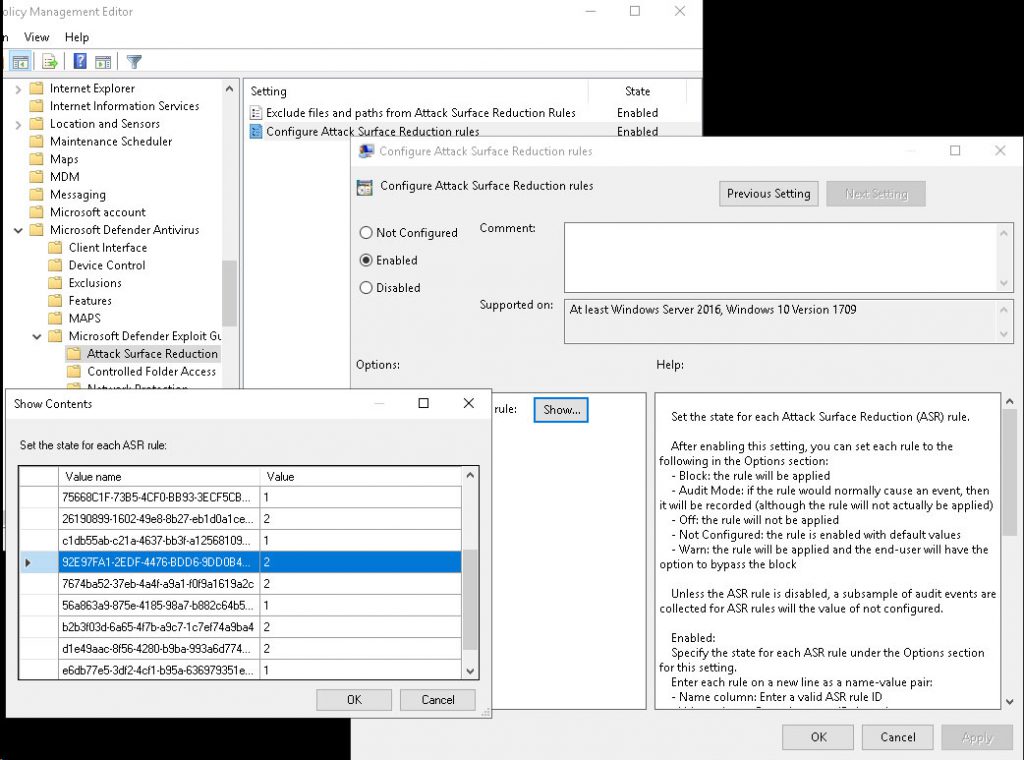This screenshot has width=1024, height=760.
Task: Click the Configure ASR rules list item icon
Action: [x=256, y=131]
